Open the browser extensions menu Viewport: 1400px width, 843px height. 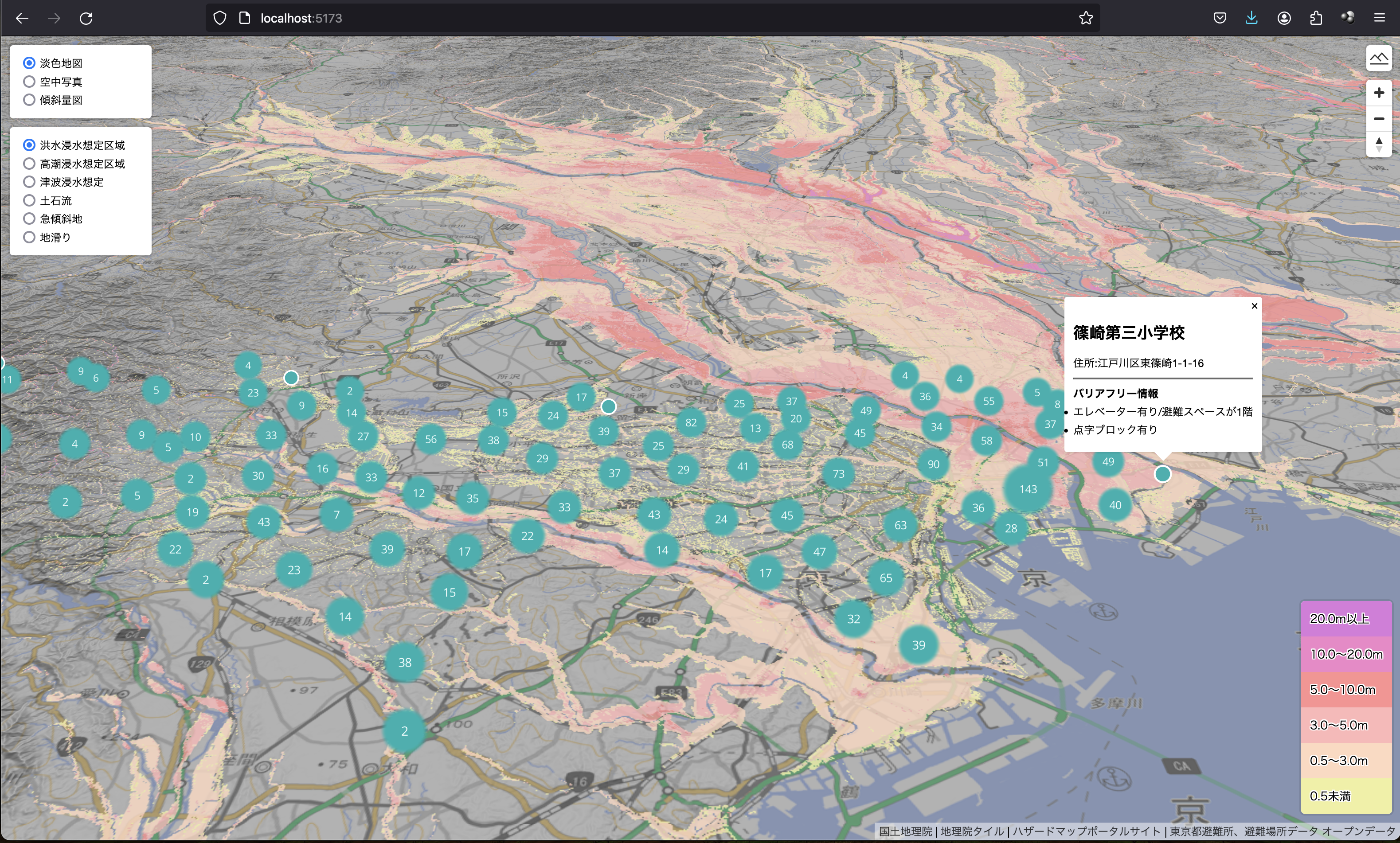(x=1316, y=18)
